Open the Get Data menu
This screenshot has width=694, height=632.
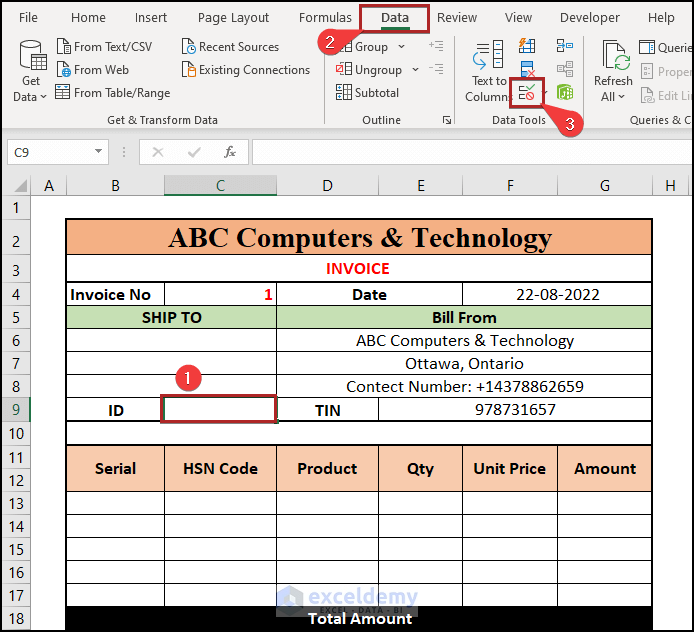(x=31, y=71)
